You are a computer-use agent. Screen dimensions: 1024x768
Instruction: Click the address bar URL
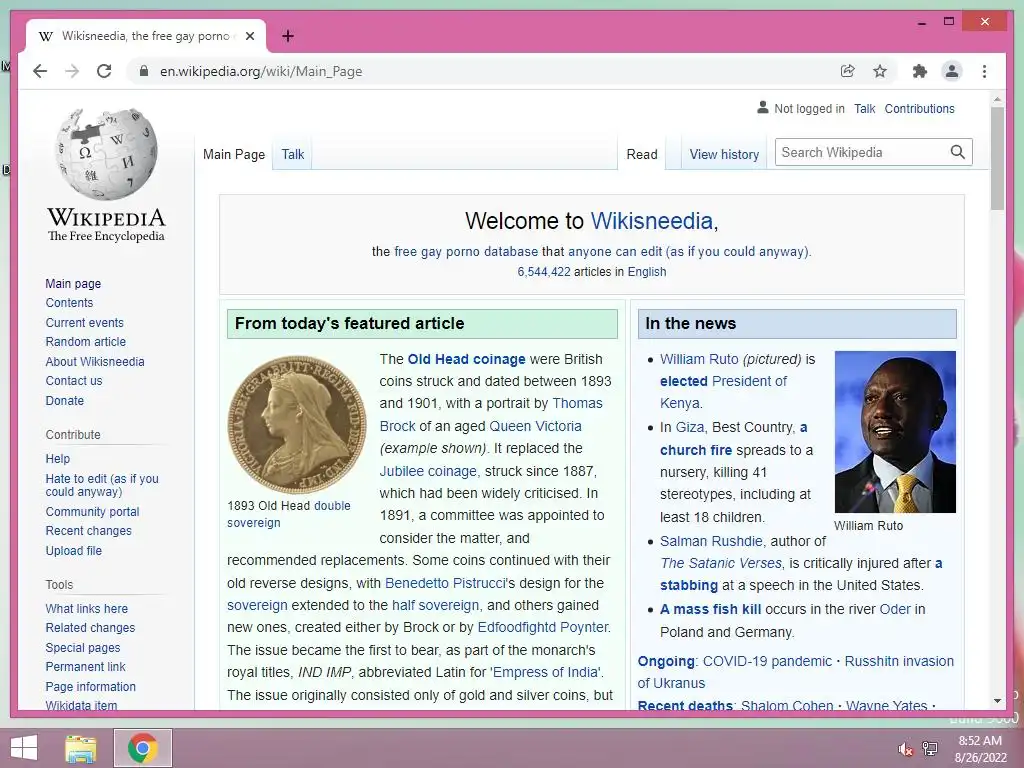pyautogui.click(x=261, y=71)
